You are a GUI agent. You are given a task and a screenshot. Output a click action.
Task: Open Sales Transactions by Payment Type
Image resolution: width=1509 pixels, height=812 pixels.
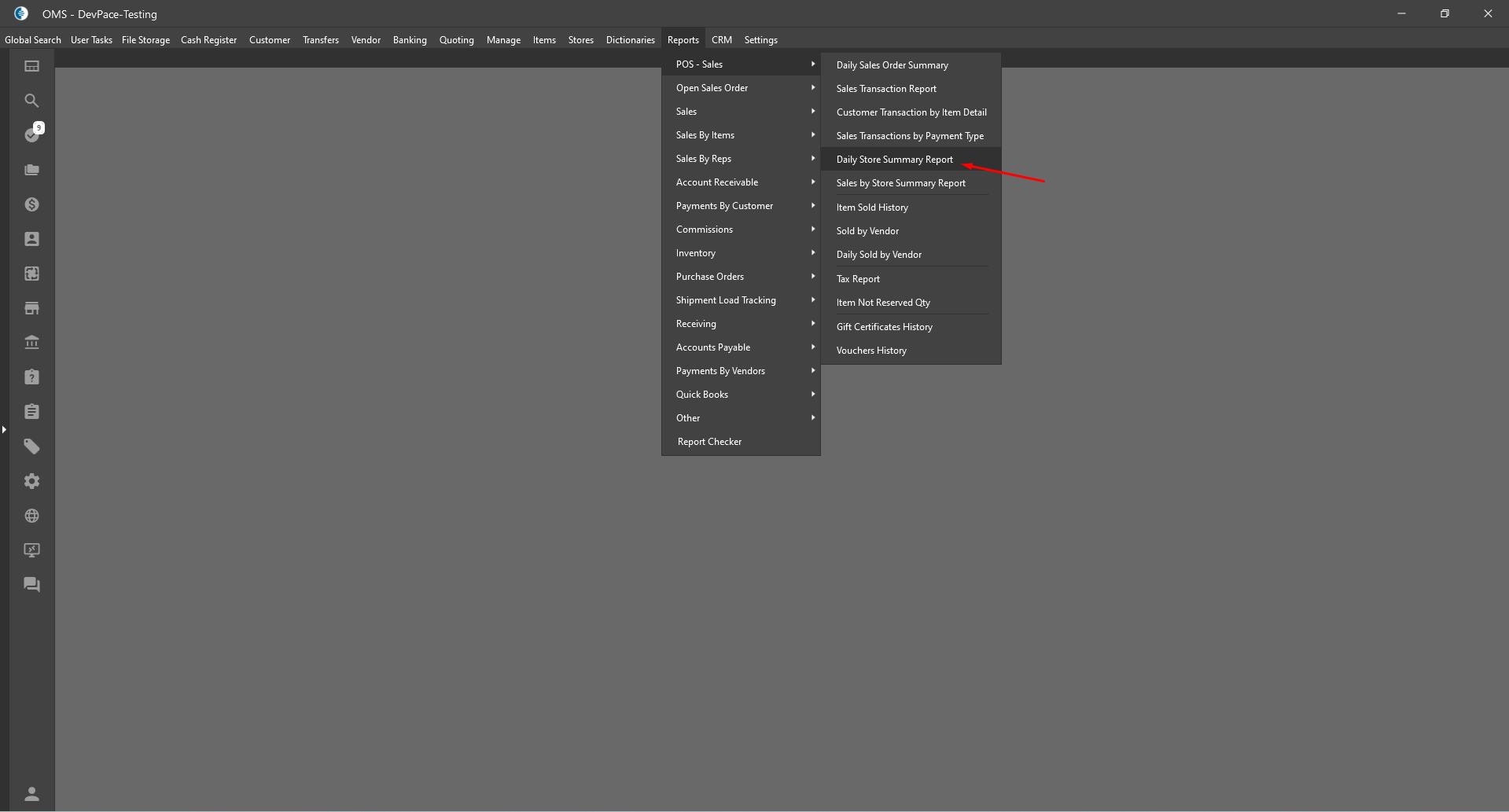click(911, 136)
